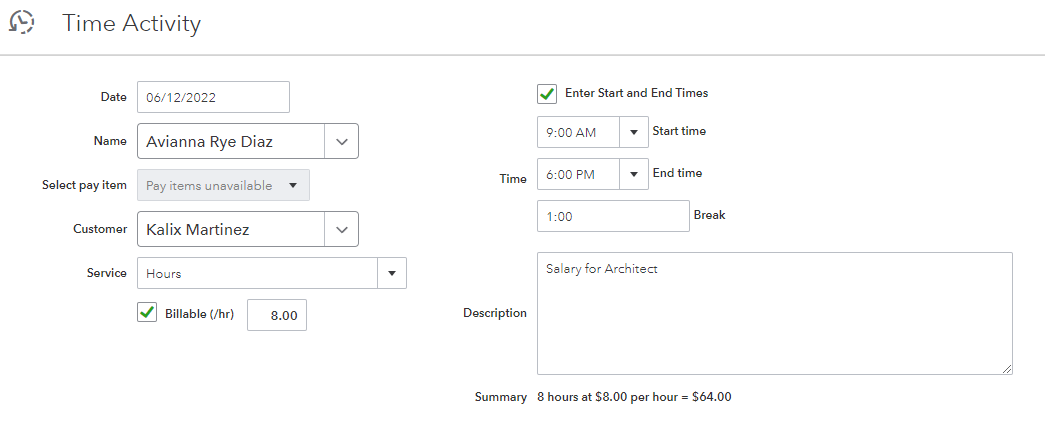The height and width of the screenshot is (439, 1045).
Task: Click the billable rate field showing 8.00
Action: coord(277,315)
